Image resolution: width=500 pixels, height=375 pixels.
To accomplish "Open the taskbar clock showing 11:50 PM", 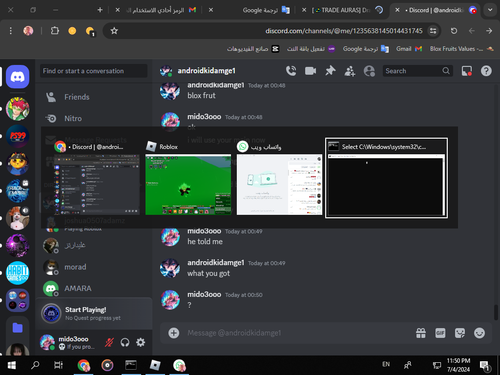I will click(x=458, y=365).
